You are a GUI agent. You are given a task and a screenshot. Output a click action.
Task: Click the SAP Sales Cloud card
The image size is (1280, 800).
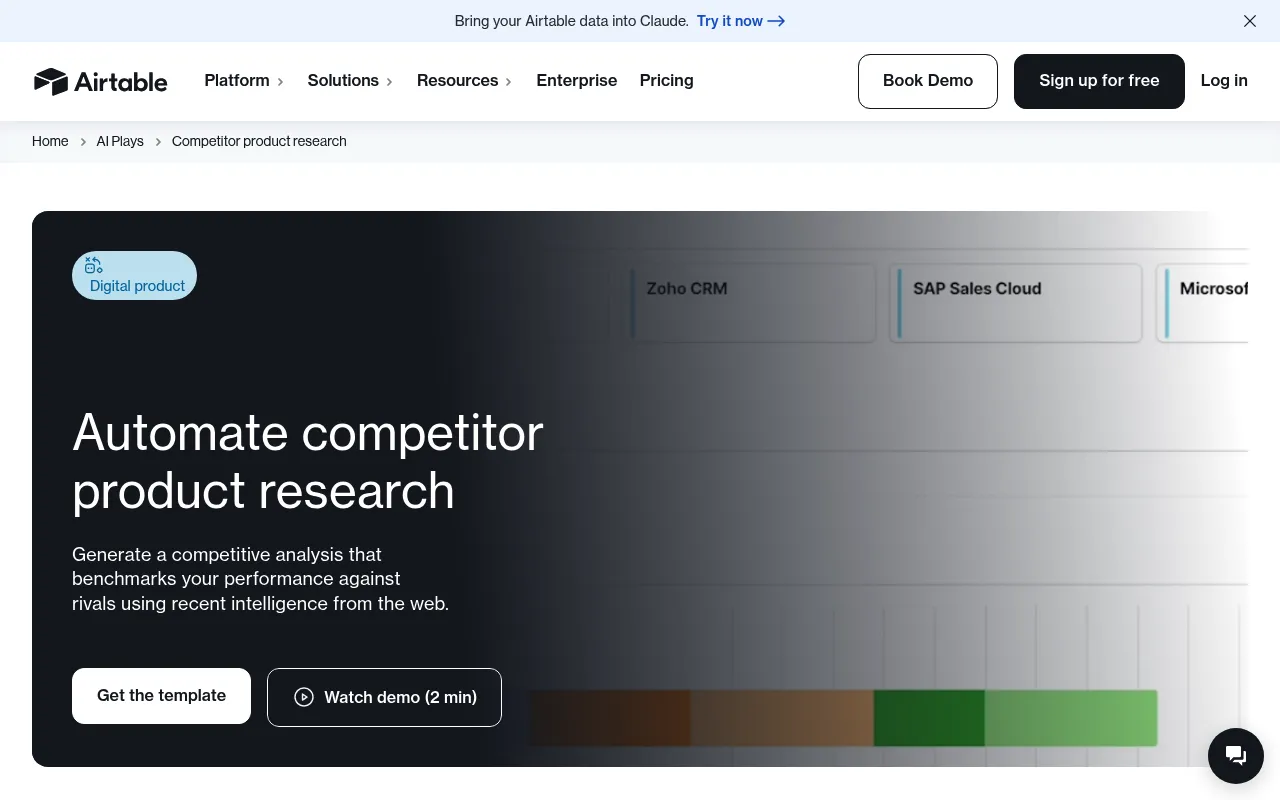tap(1016, 303)
